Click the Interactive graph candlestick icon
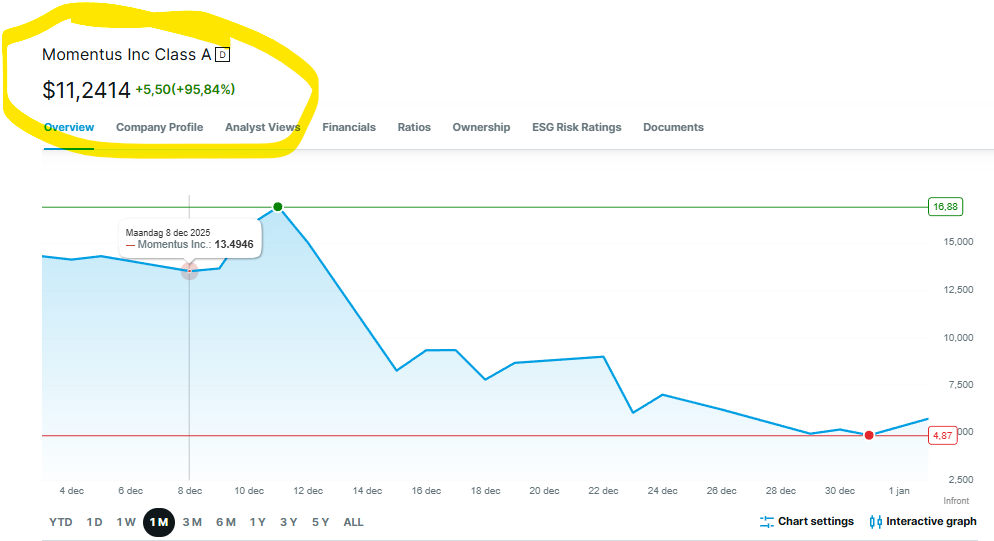 pos(876,522)
